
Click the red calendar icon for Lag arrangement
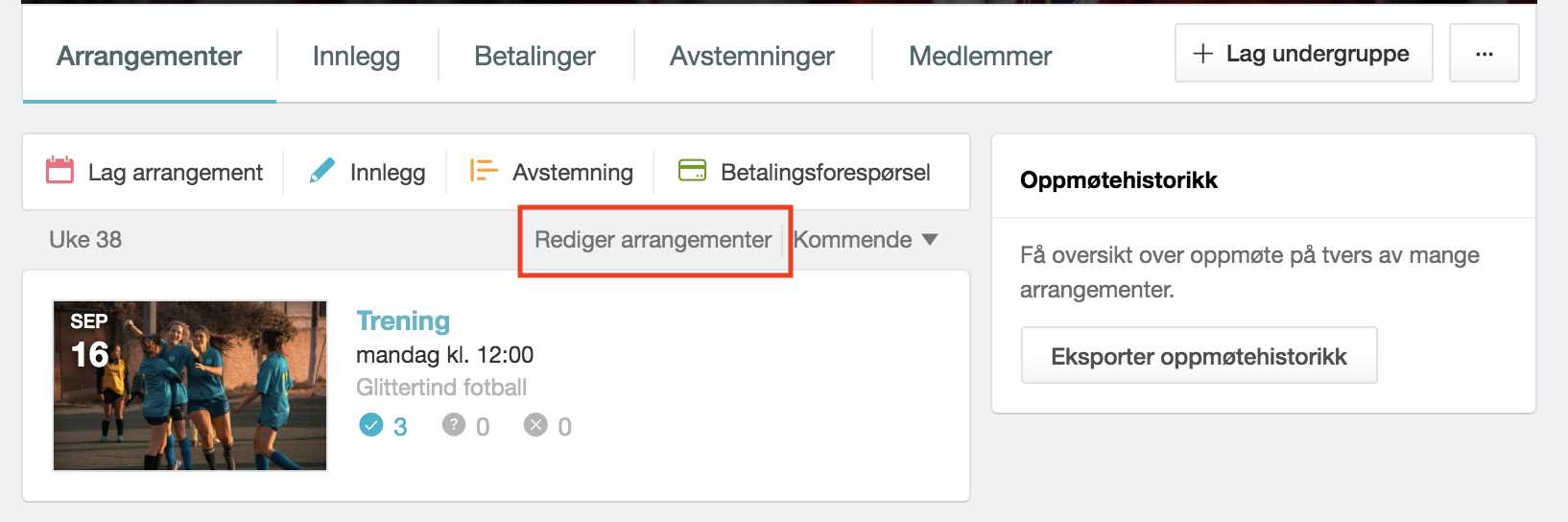tap(59, 171)
